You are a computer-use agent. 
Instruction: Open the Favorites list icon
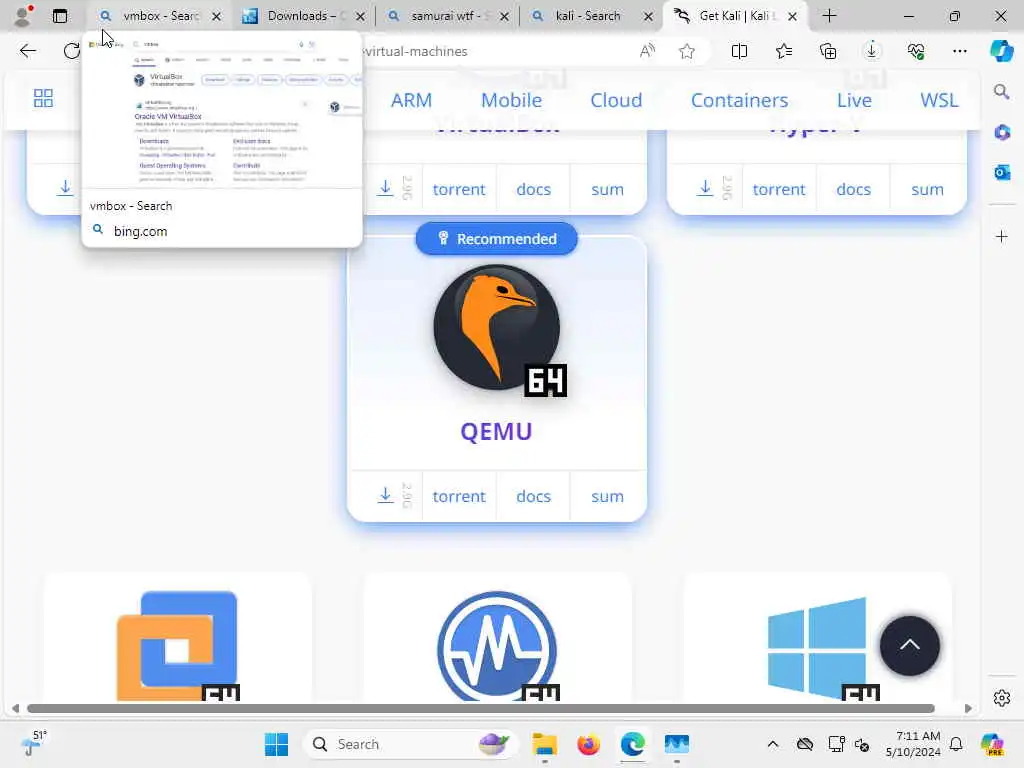(x=784, y=51)
